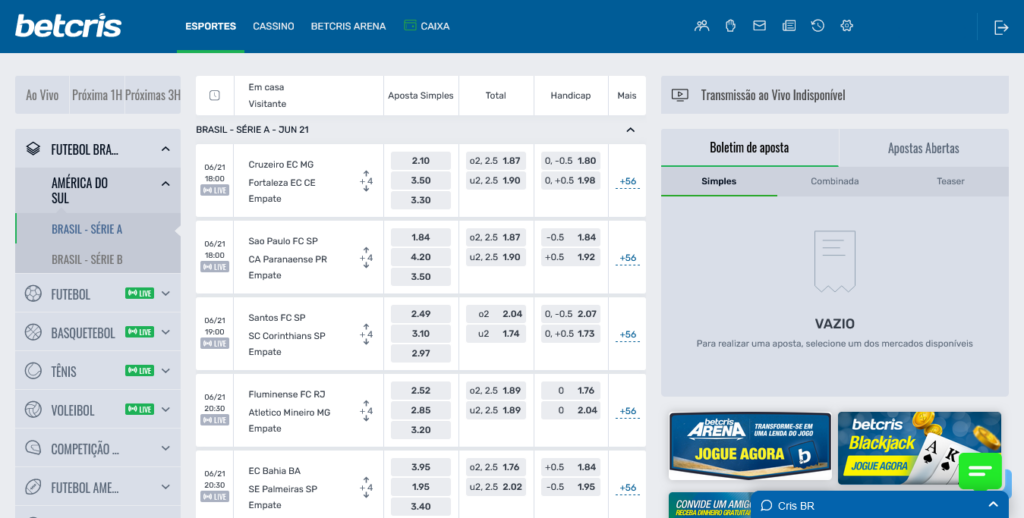Click the clock icon in odds table header
Image resolution: width=1024 pixels, height=518 pixels.
point(214,95)
